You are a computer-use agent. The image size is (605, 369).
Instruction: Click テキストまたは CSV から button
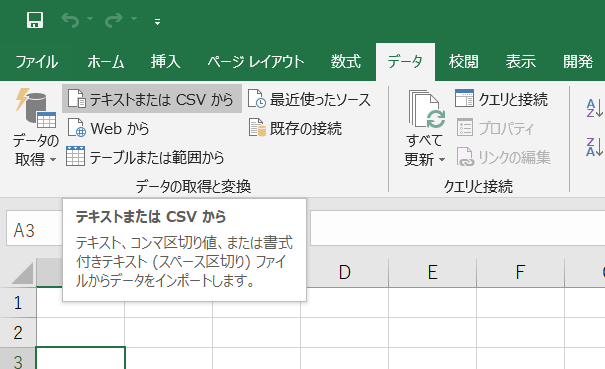tap(152, 99)
